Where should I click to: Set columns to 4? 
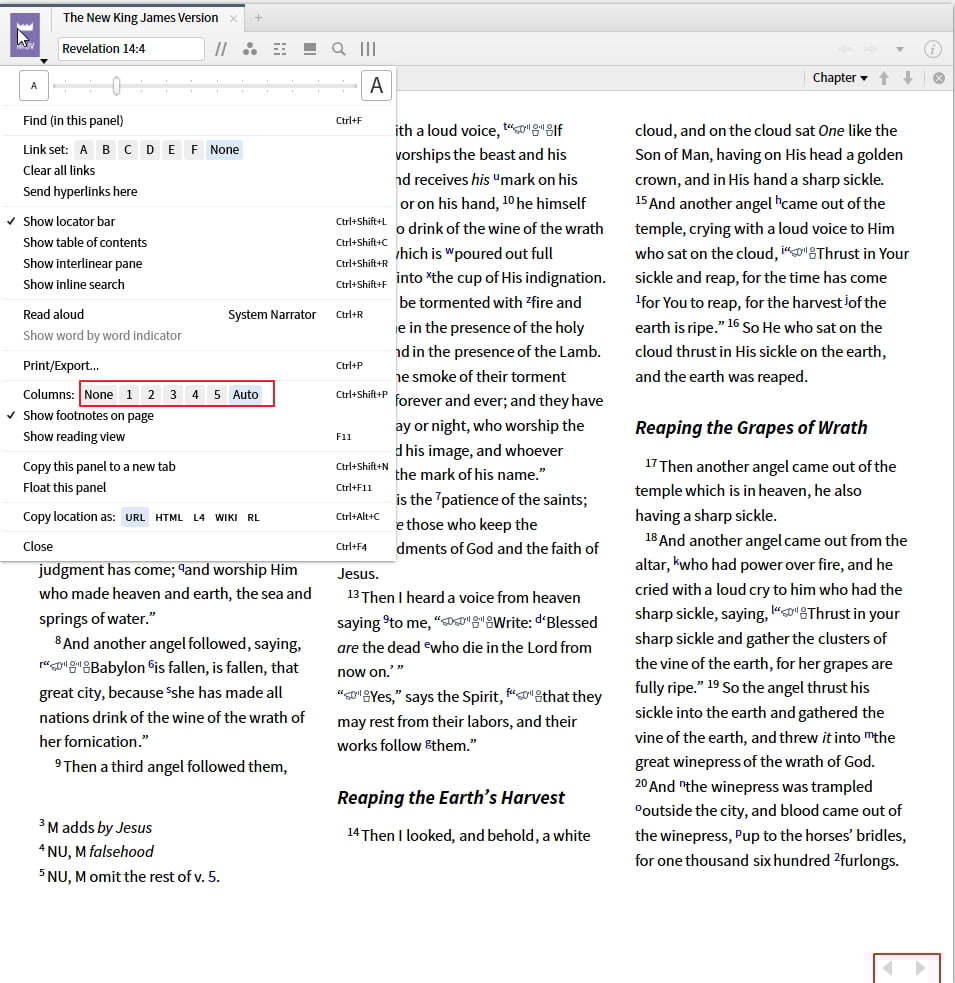tap(195, 394)
